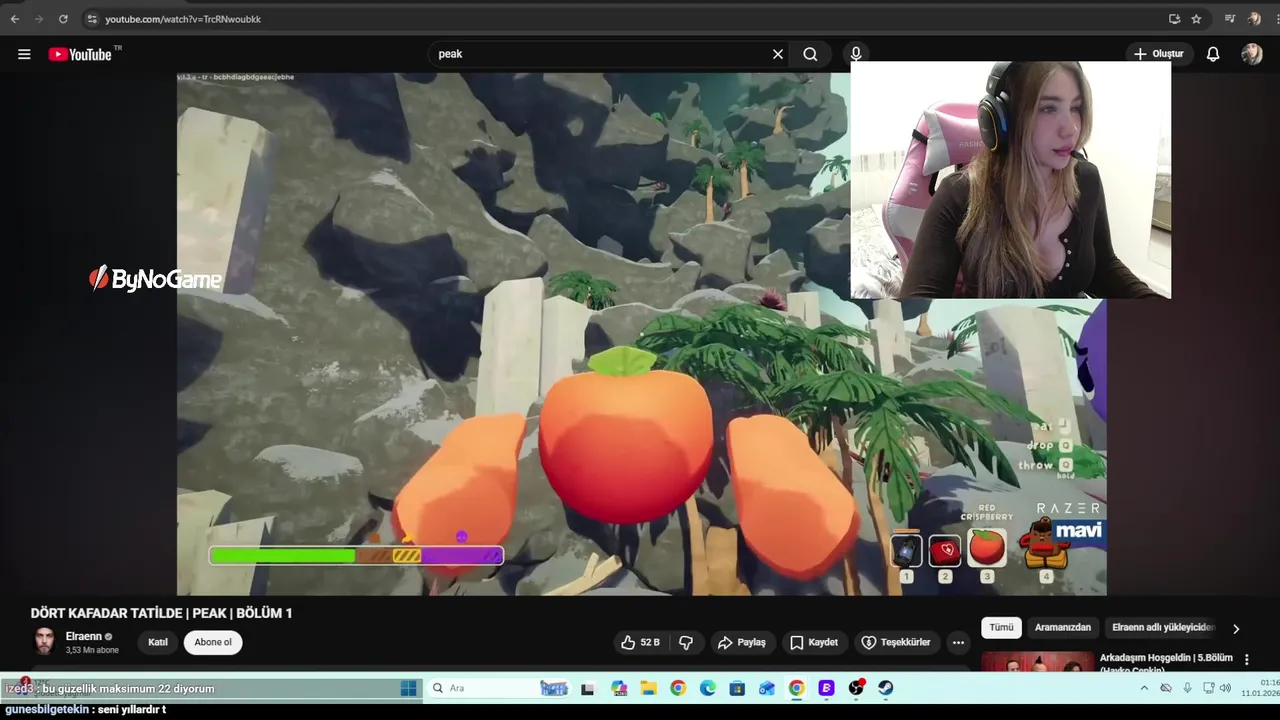The image size is (1280, 720).
Task: Open options for 'Arkadaşım Hoşgeldin' suggestion
Action: 1247,660
